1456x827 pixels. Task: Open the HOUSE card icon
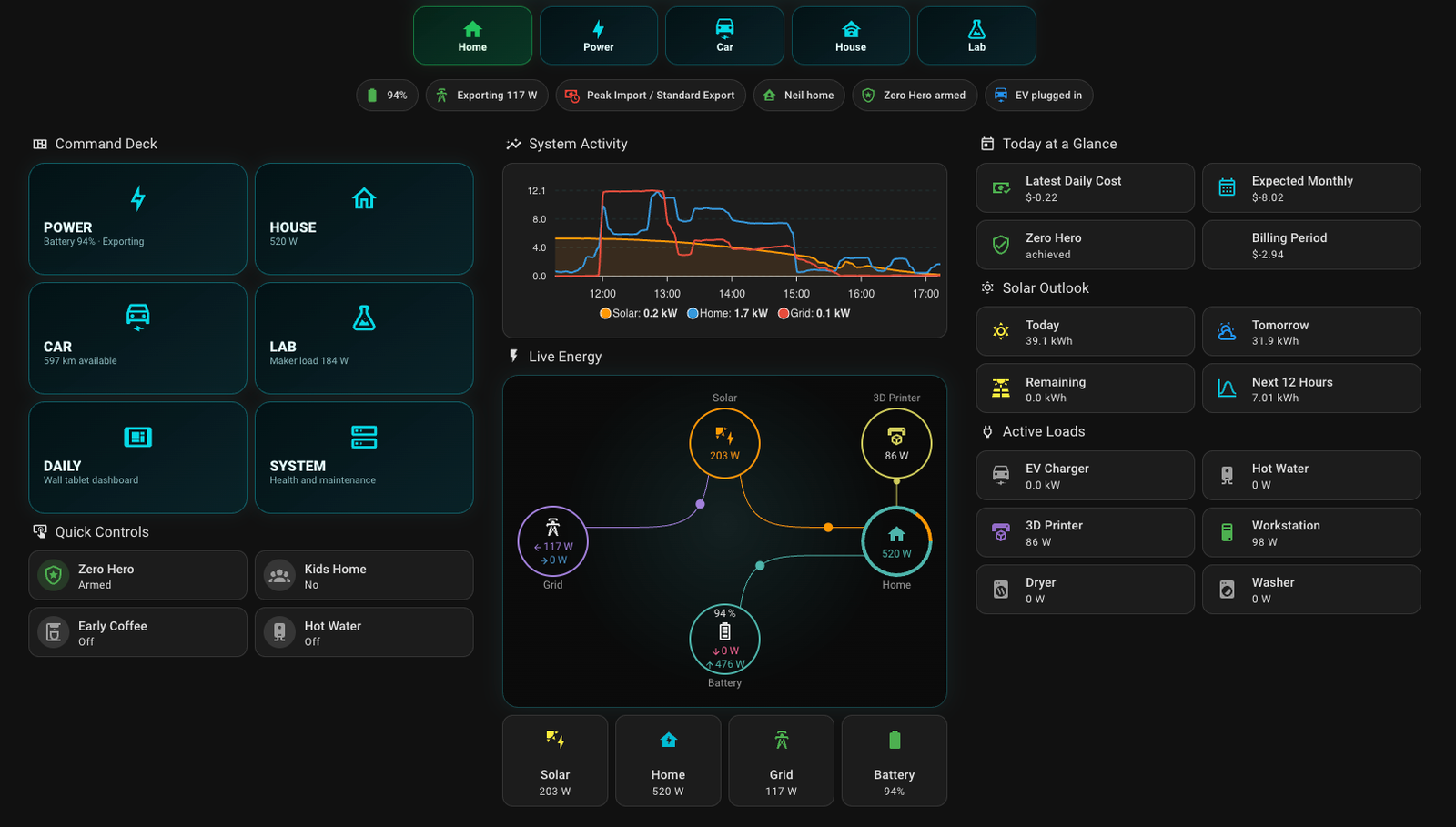pos(364,198)
